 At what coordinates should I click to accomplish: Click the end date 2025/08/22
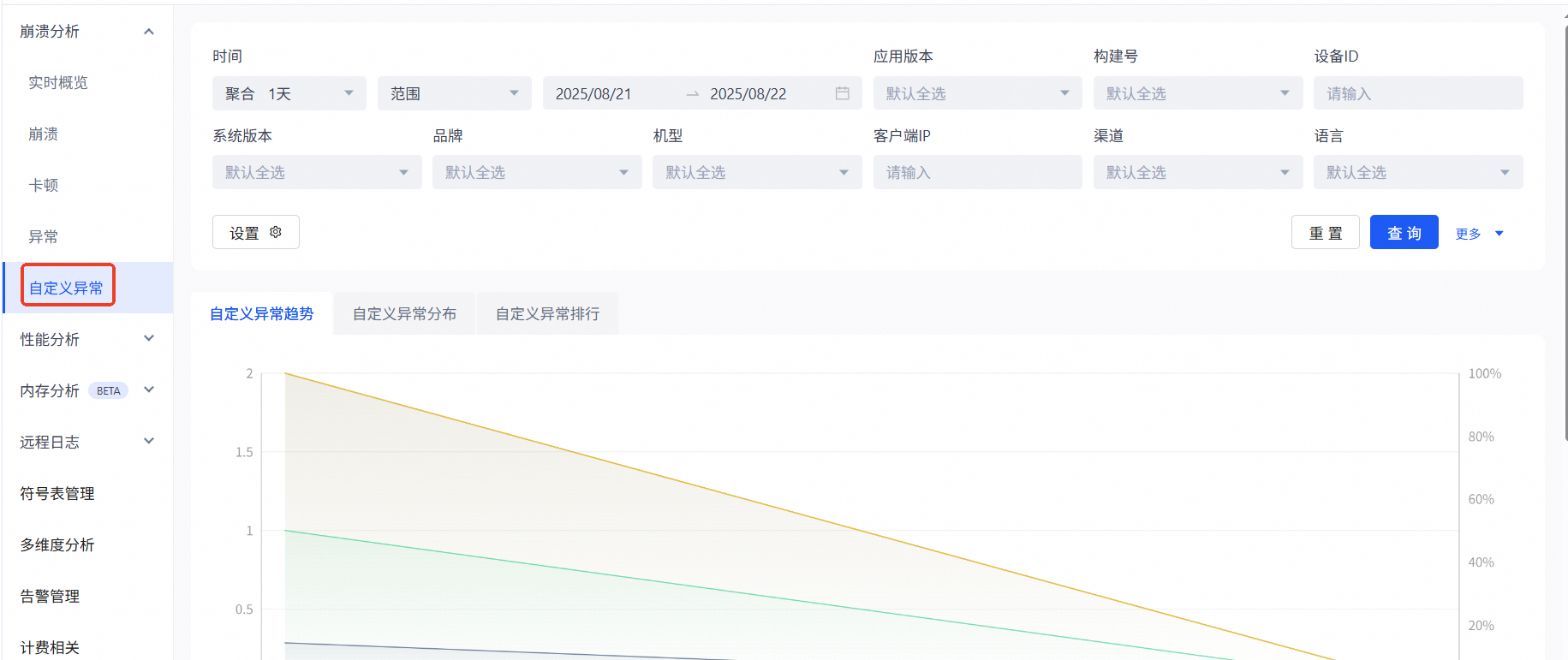pyautogui.click(x=748, y=94)
